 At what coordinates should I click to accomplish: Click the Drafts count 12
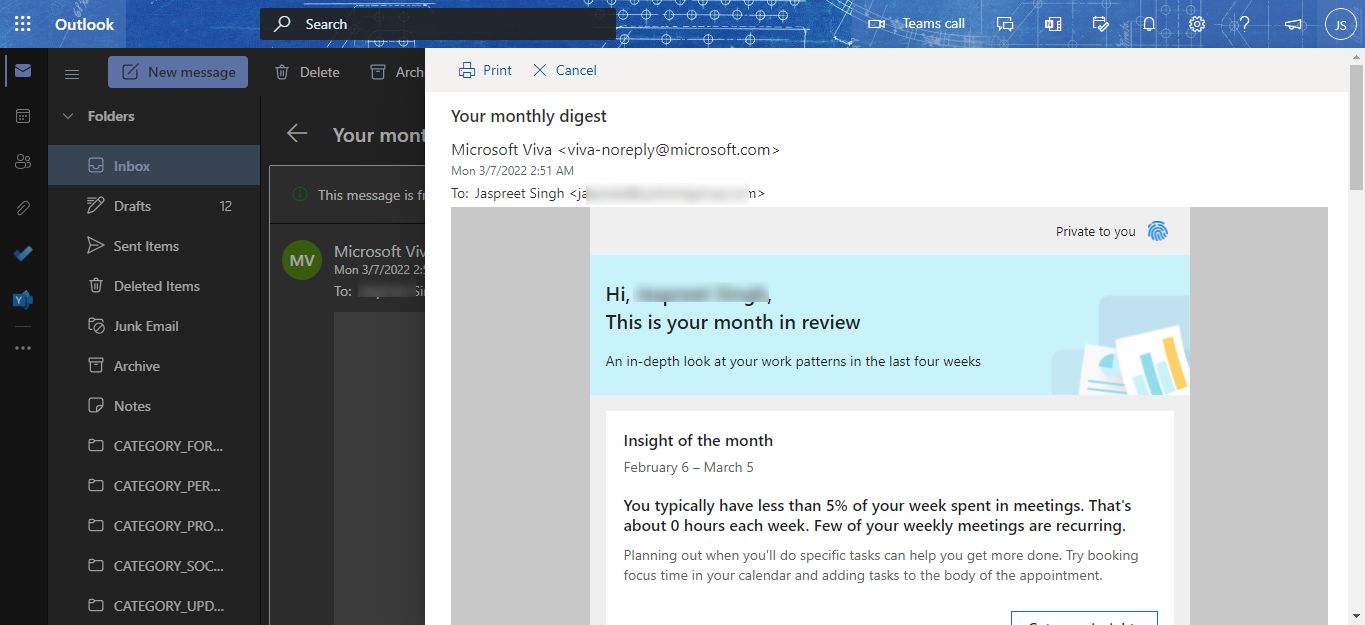coord(226,206)
